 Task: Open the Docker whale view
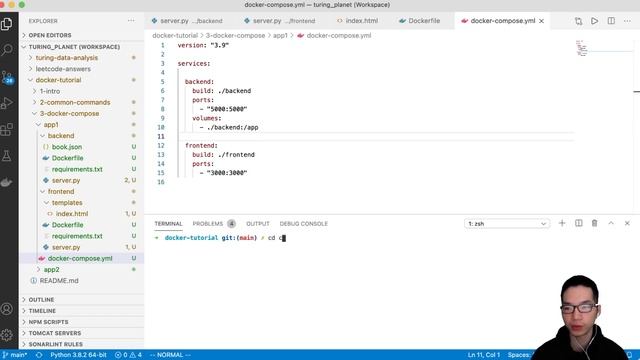pyautogui.click(x=7, y=182)
